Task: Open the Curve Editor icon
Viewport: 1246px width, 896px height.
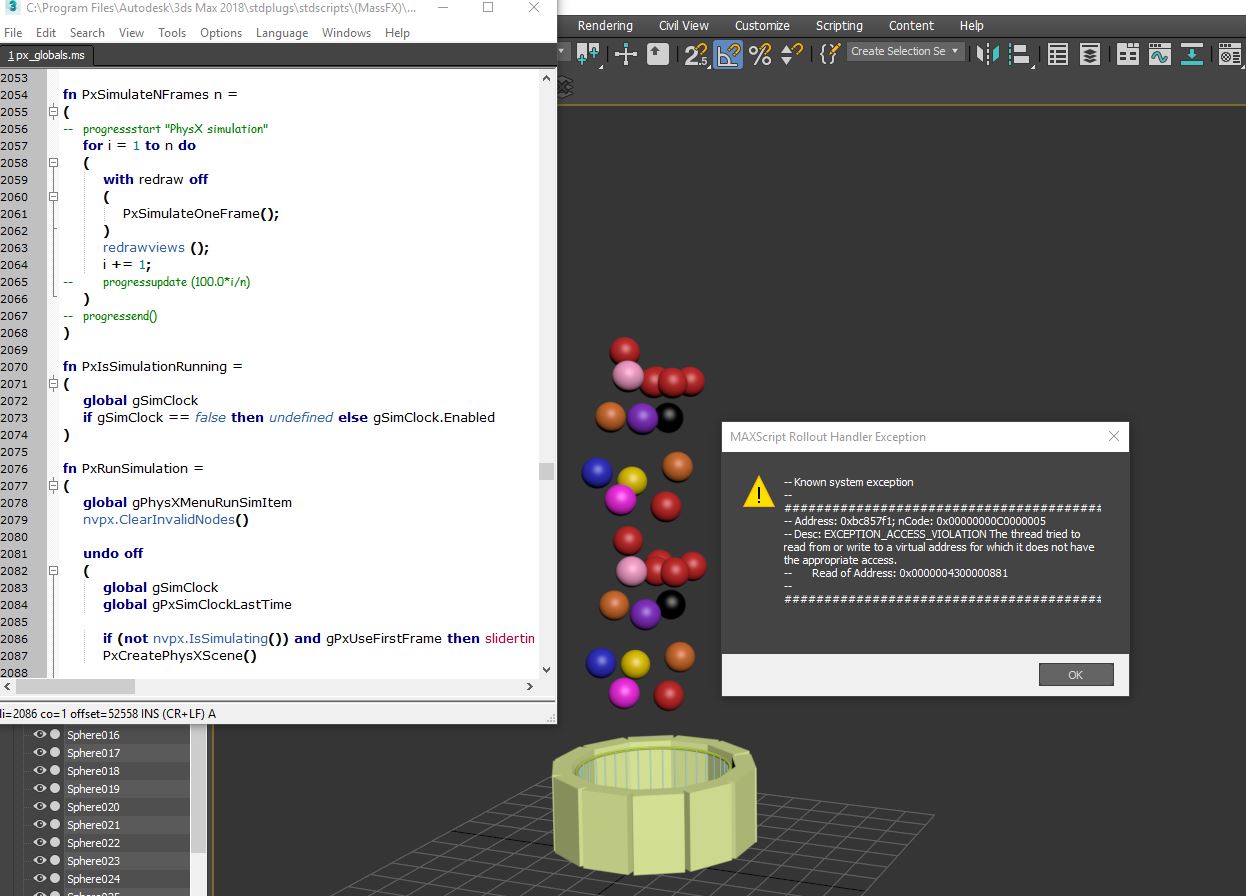Action: click(x=1159, y=53)
